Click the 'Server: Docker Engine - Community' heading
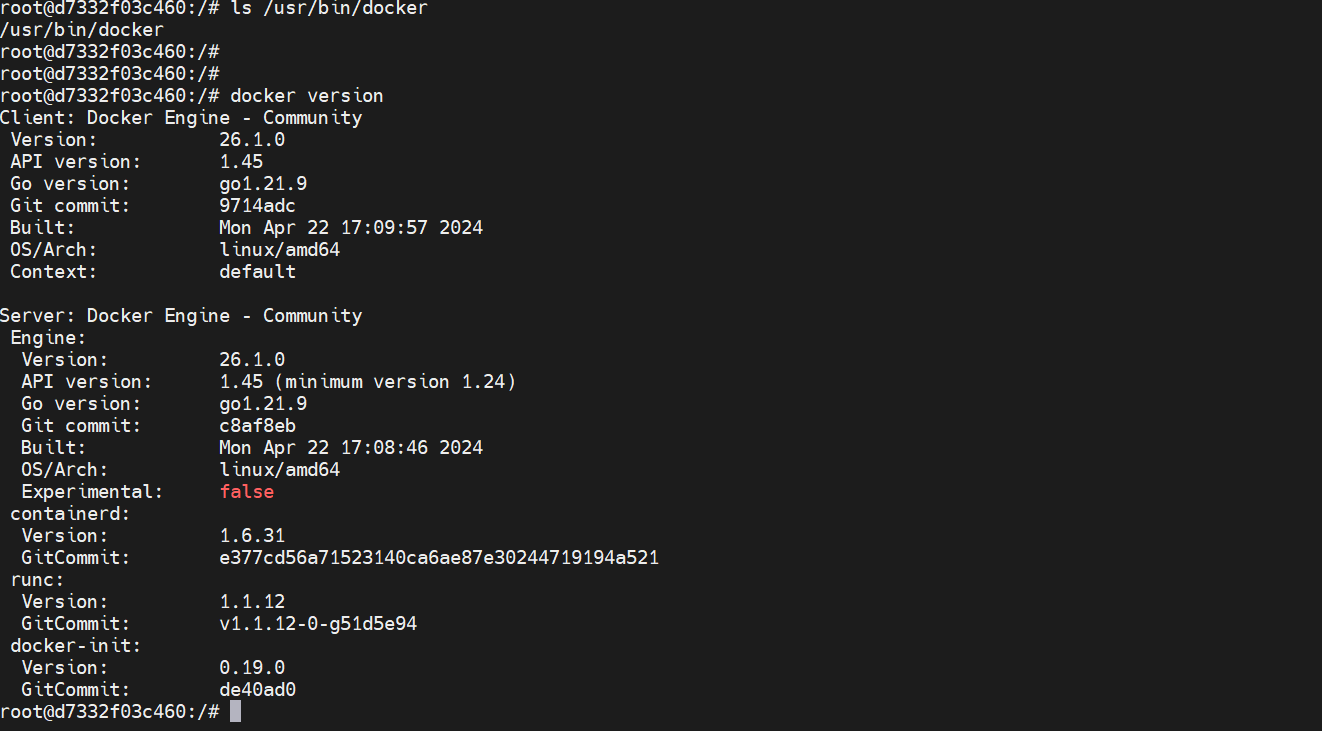1322x731 pixels. pyautogui.click(x=181, y=316)
